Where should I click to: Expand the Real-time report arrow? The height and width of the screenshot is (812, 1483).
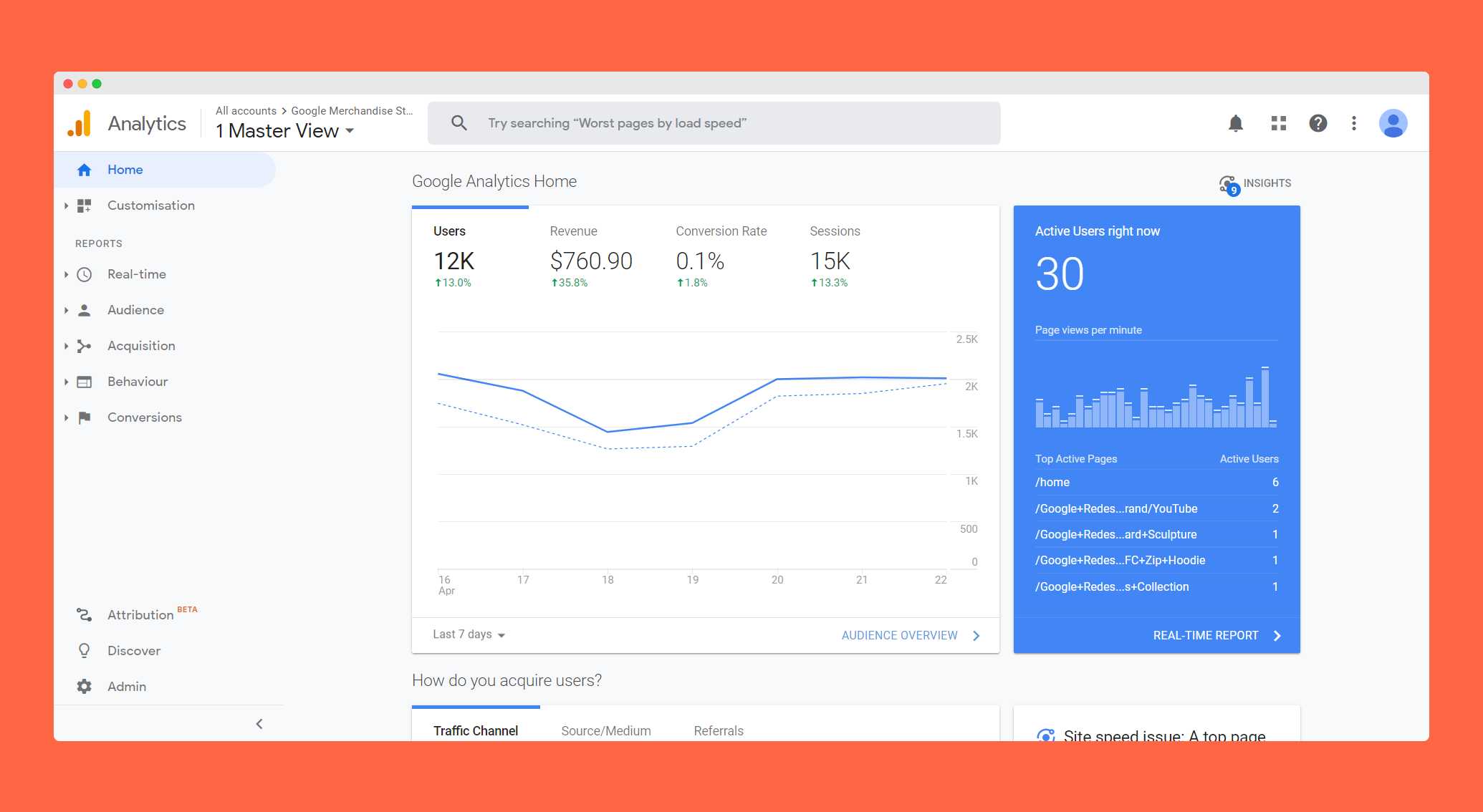click(66, 274)
